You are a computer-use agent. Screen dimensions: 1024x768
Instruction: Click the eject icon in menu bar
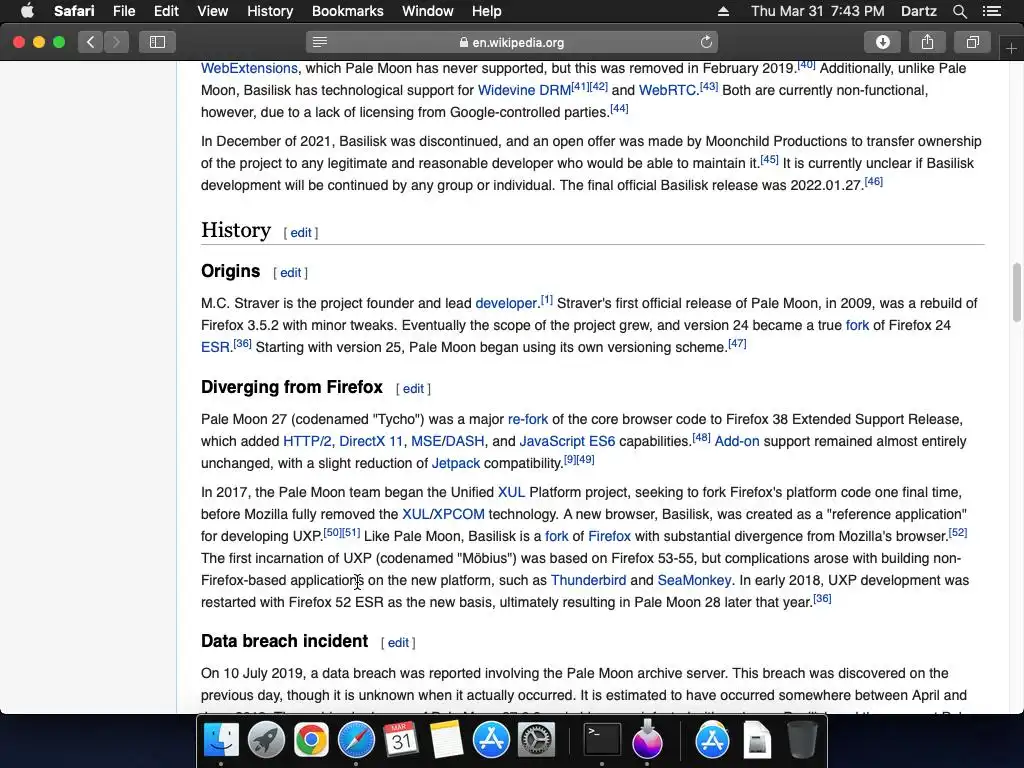click(723, 11)
